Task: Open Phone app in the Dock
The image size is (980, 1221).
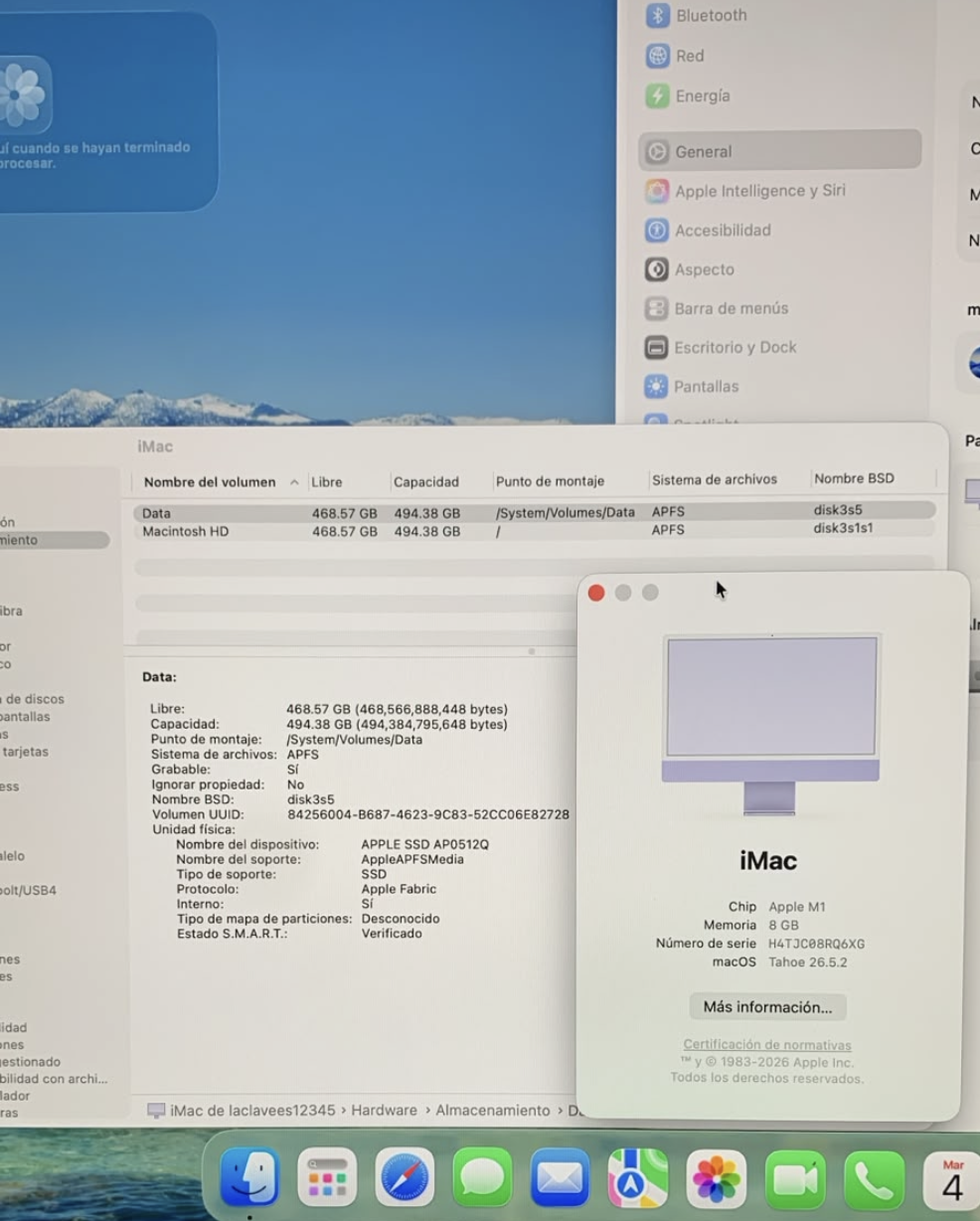Action: 874,1178
